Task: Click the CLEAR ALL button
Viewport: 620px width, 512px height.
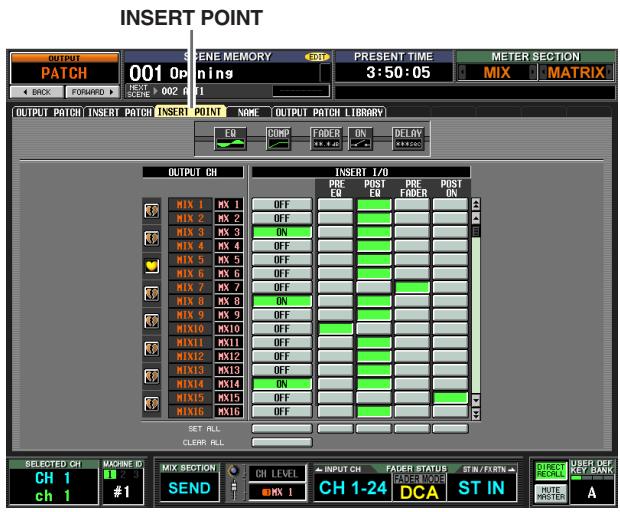Action: pyautogui.click(x=282, y=442)
